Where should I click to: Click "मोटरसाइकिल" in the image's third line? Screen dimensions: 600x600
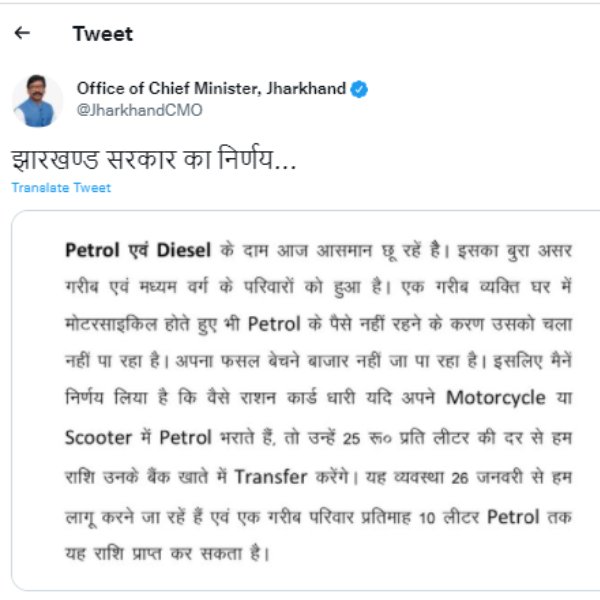click(109, 324)
